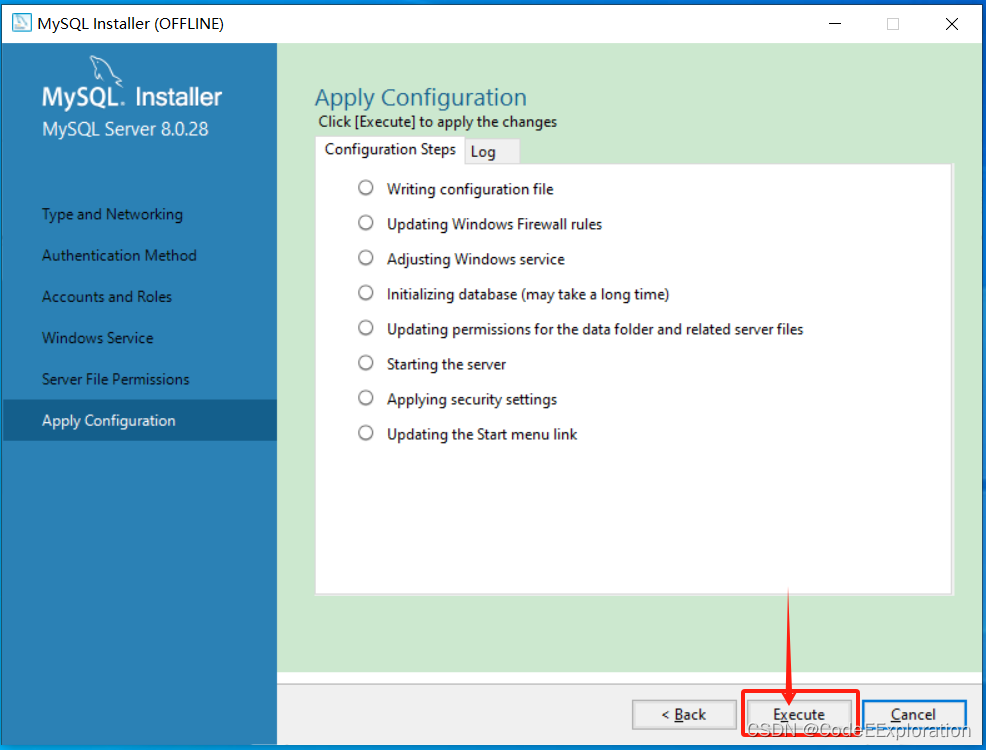The width and height of the screenshot is (986, 750).
Task: Select Apply Configuration step in sidebar
Action: pyautogui.click(x=140, y=420)
